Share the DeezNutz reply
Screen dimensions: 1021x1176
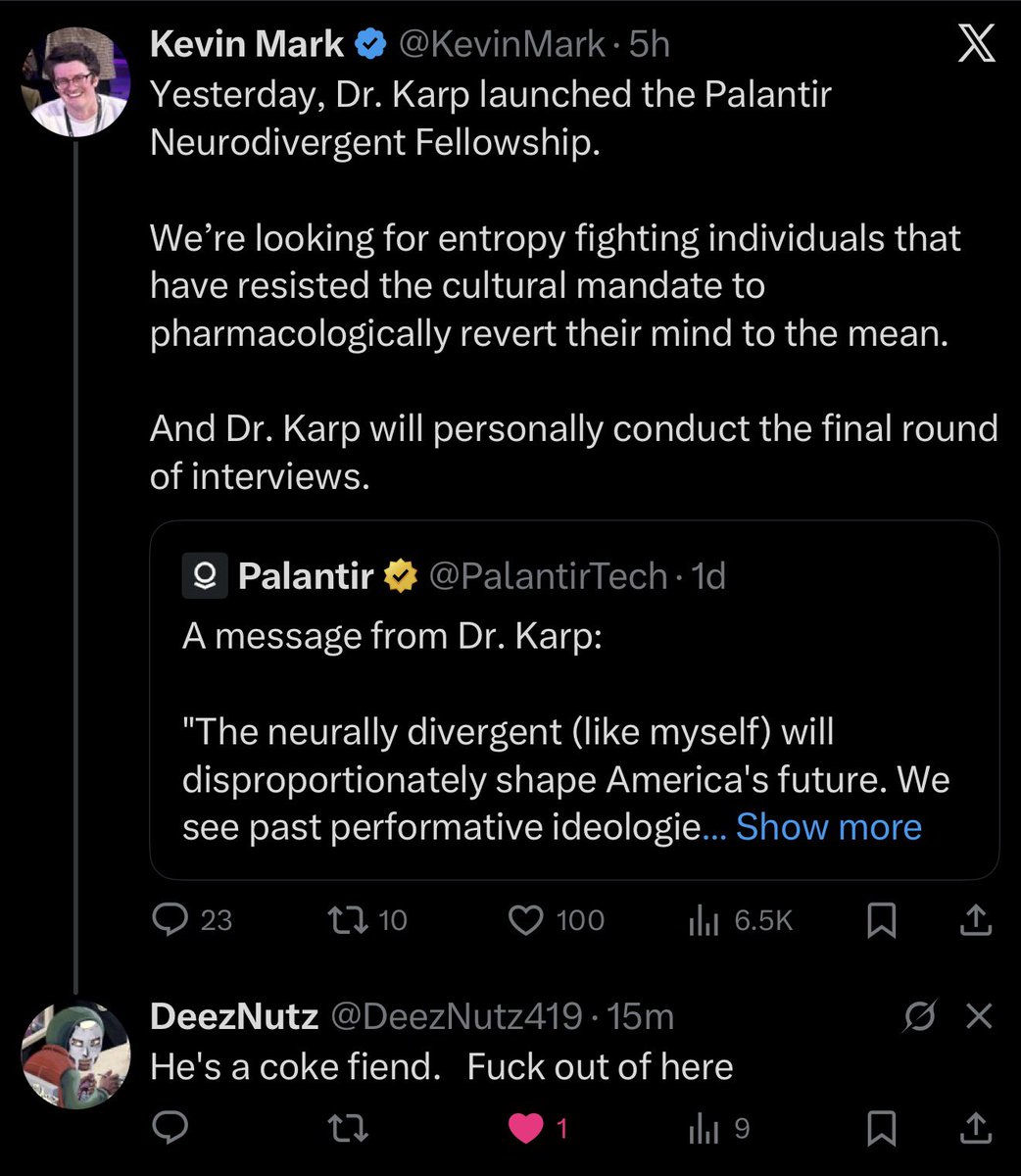click(974, 1129)
